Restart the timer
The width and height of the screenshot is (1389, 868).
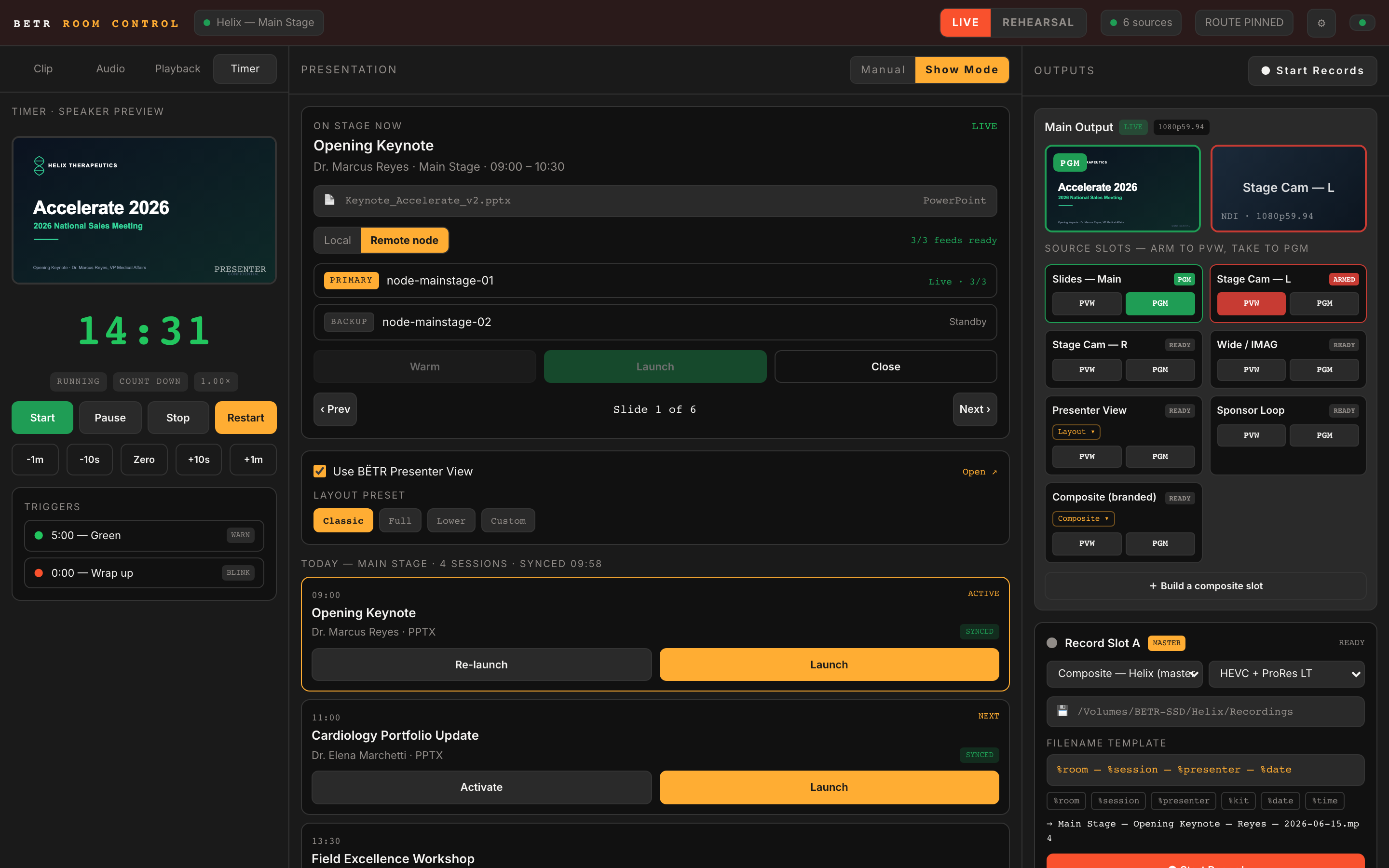[x=245, y=417]
